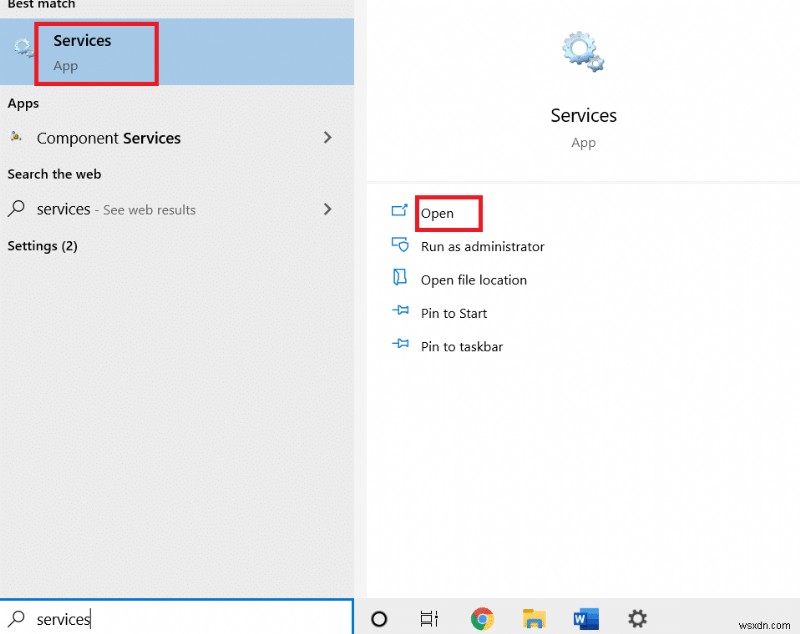Screen dimensions: 800x634
Task: Click the Settings (2) category header
Action: pyautogui.click(x=42, y=245)
